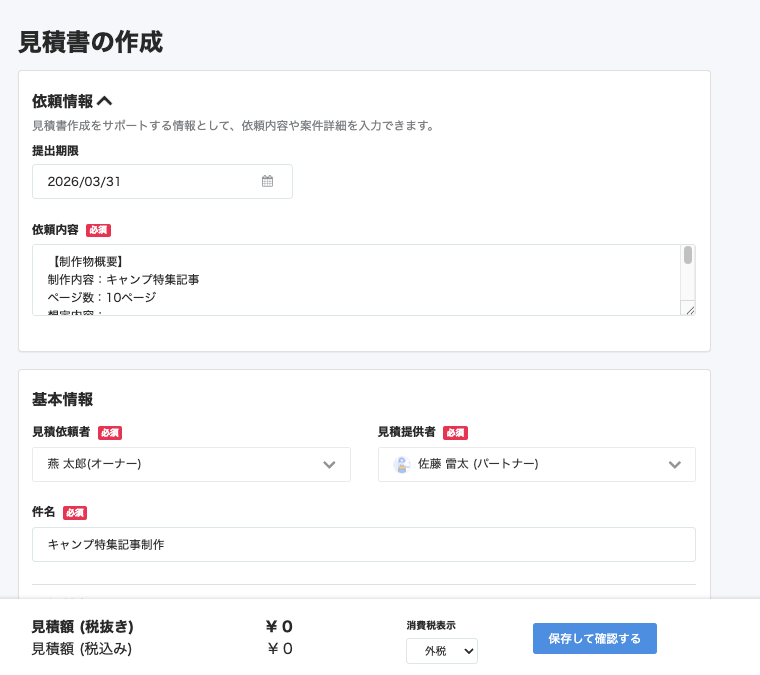760x675 pixels.
Task: Click the 見積額 (税込み) label
Action: pyautogui.click(x=82, y=648)
